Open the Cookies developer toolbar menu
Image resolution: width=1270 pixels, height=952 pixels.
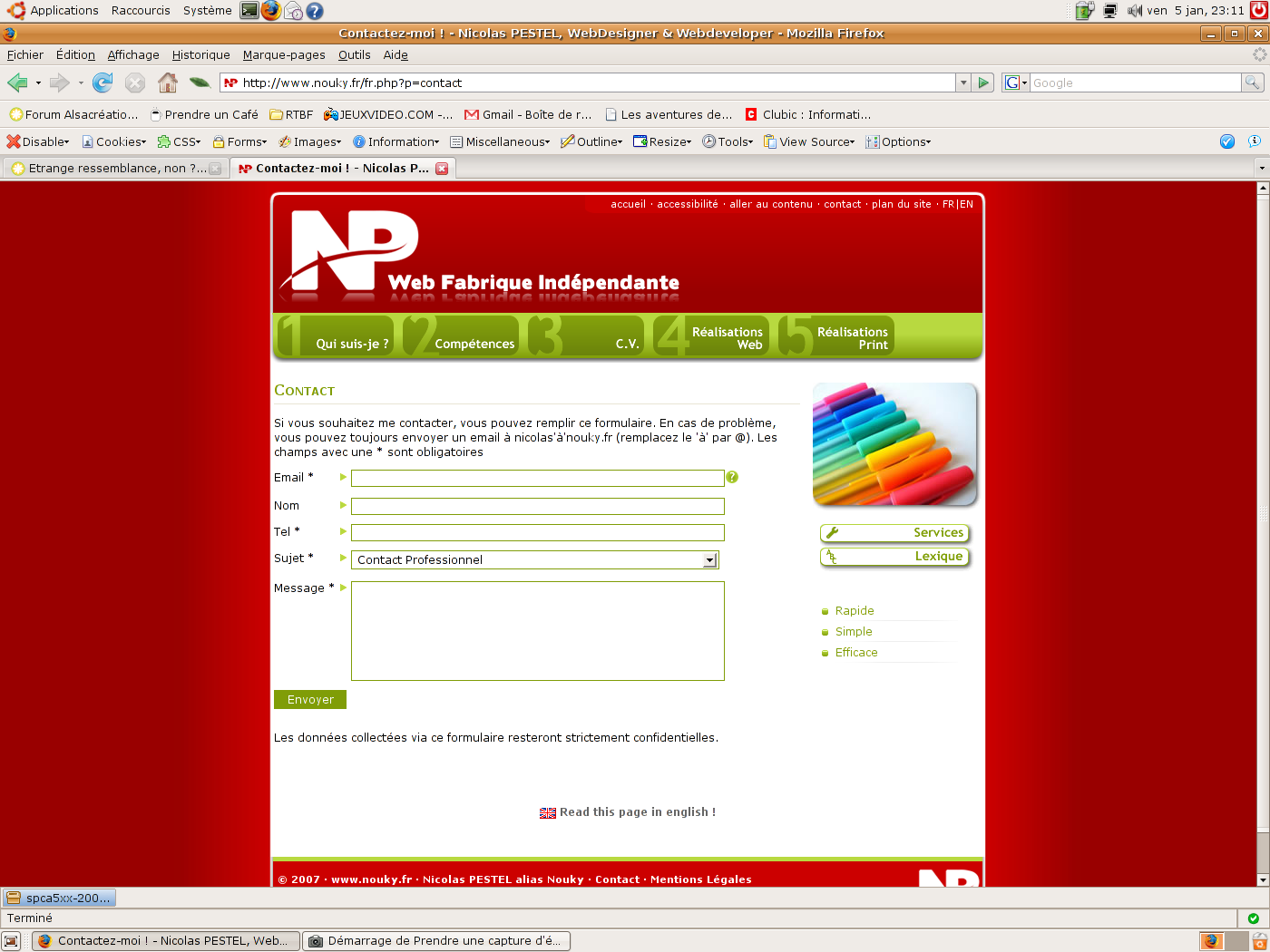pyautogui.click(x=114, y=141)
